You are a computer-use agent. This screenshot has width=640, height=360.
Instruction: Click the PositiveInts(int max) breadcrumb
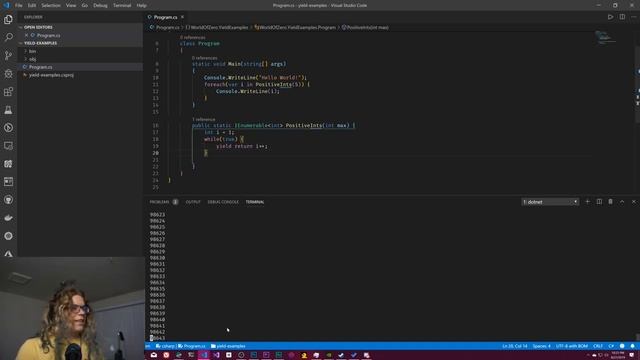point(367,27)
